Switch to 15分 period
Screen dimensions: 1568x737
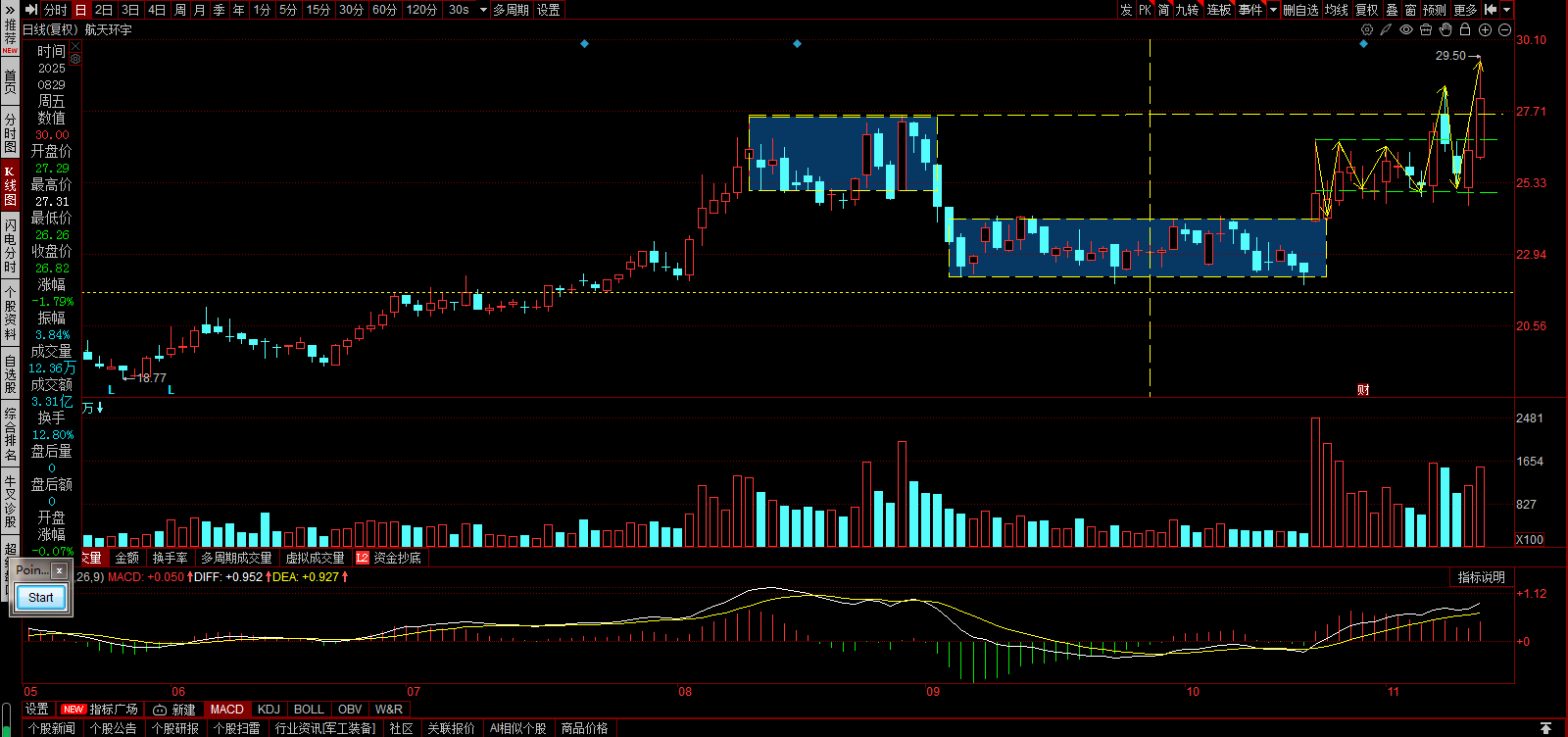[318, 10]
